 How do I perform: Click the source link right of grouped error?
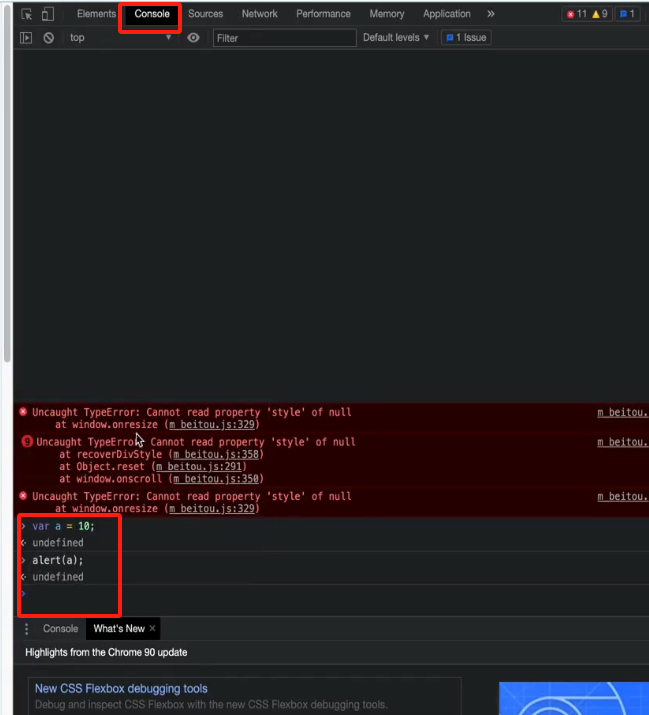(623, 442)
